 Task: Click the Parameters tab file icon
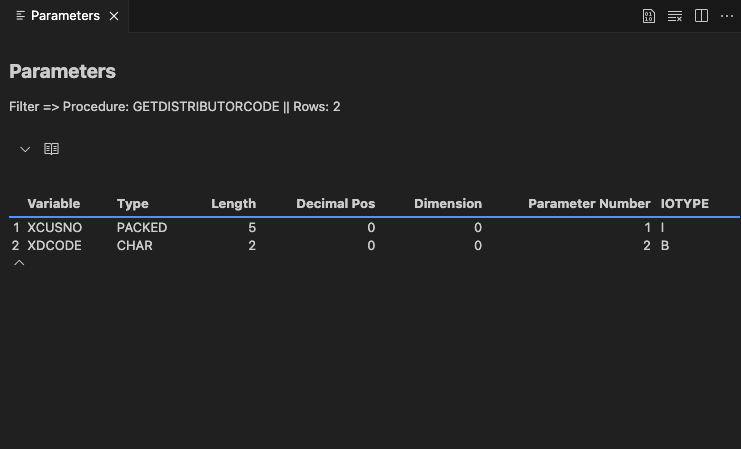(x=20, y=16)
